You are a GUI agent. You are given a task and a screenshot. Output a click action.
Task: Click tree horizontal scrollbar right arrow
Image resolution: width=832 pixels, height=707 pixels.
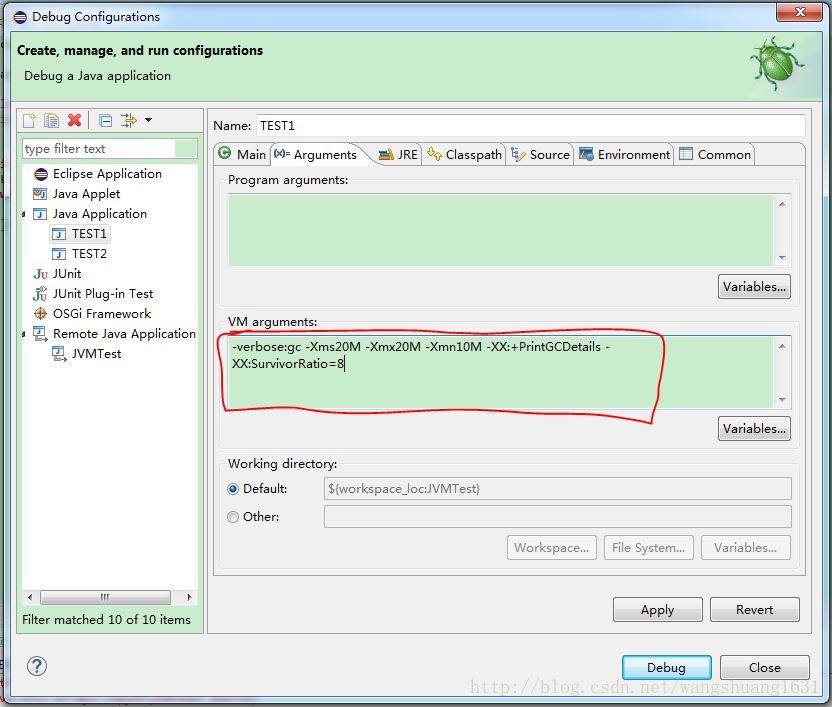tap(189, 597)
